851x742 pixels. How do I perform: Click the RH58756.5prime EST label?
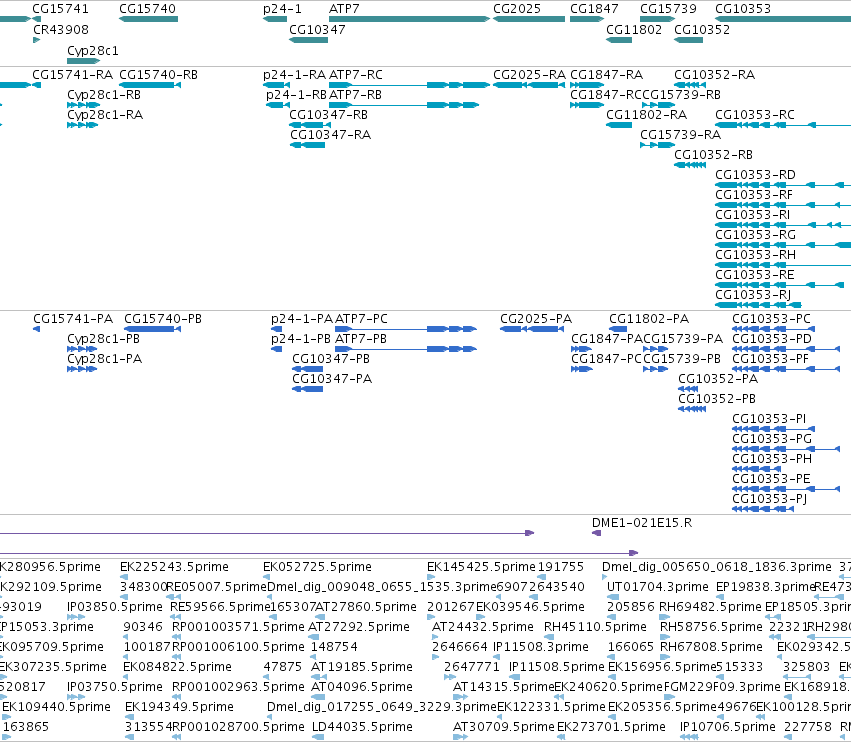[711, 626]
